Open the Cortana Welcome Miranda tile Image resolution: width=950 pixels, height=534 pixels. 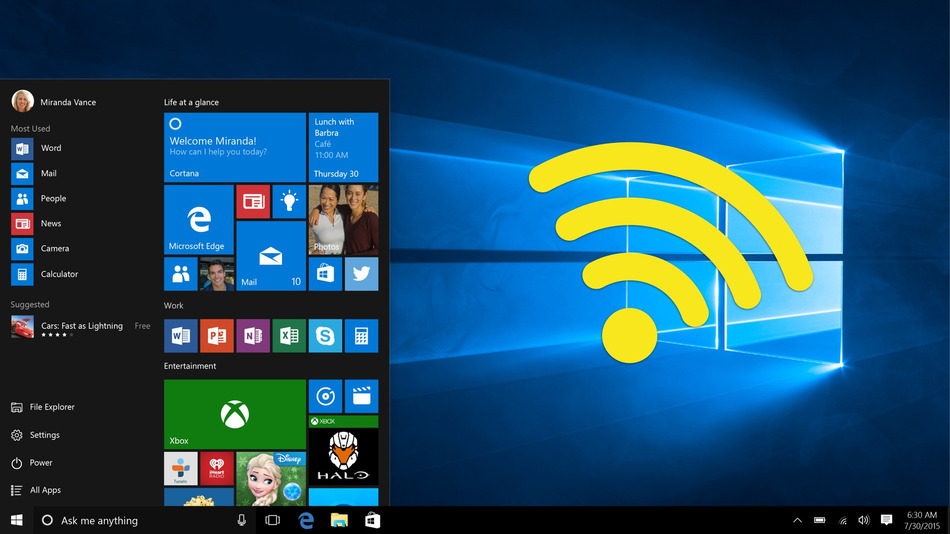click(x=234, y=147)
